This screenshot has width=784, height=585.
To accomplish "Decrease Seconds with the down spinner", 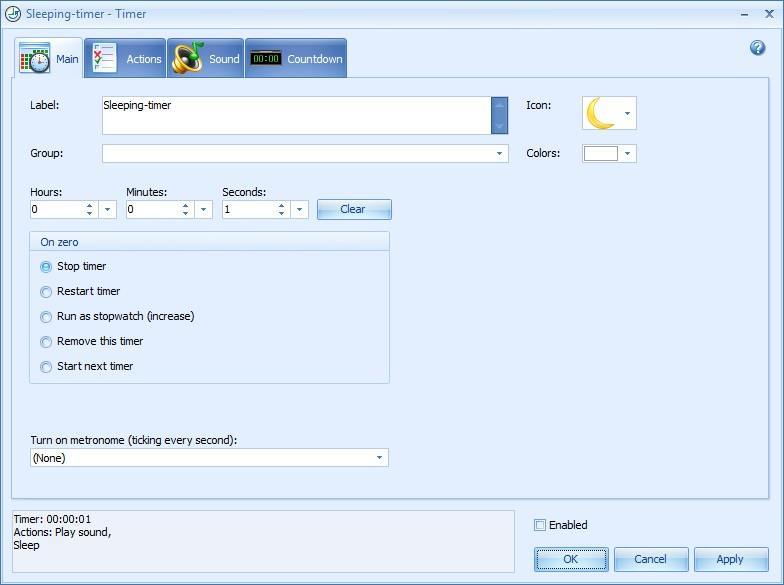I will pos(282,214).
